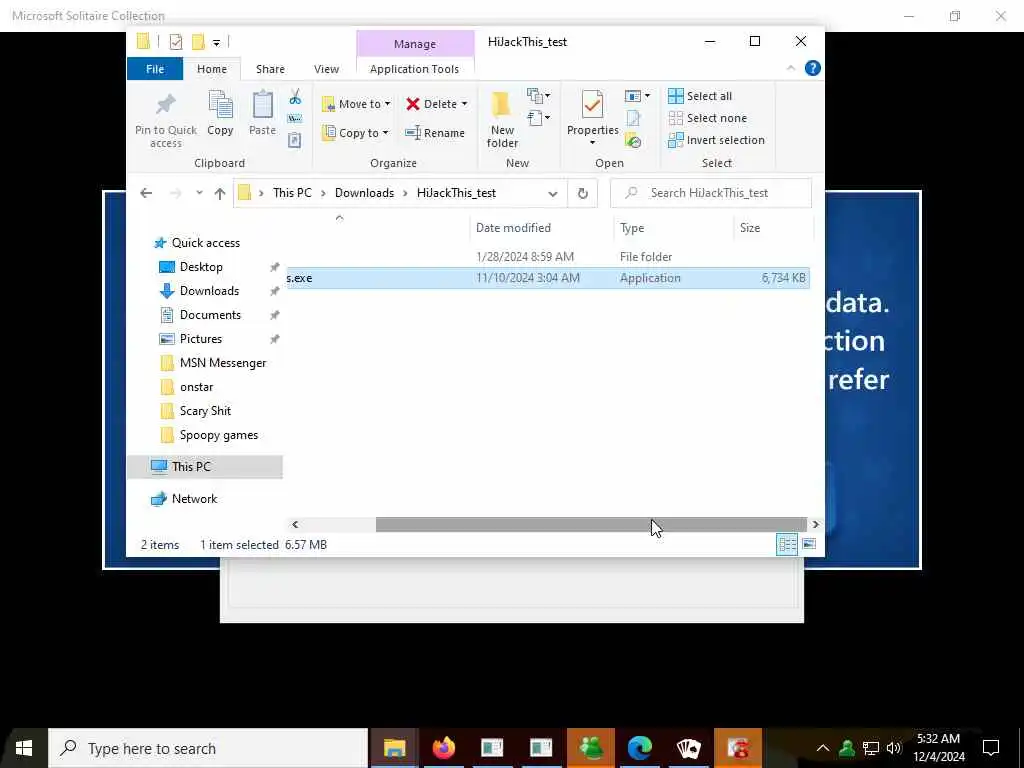The height and width of the screenshot is (768, 1024).
Task: Open Firefox from the taskbar
Action: coord(443,748)
